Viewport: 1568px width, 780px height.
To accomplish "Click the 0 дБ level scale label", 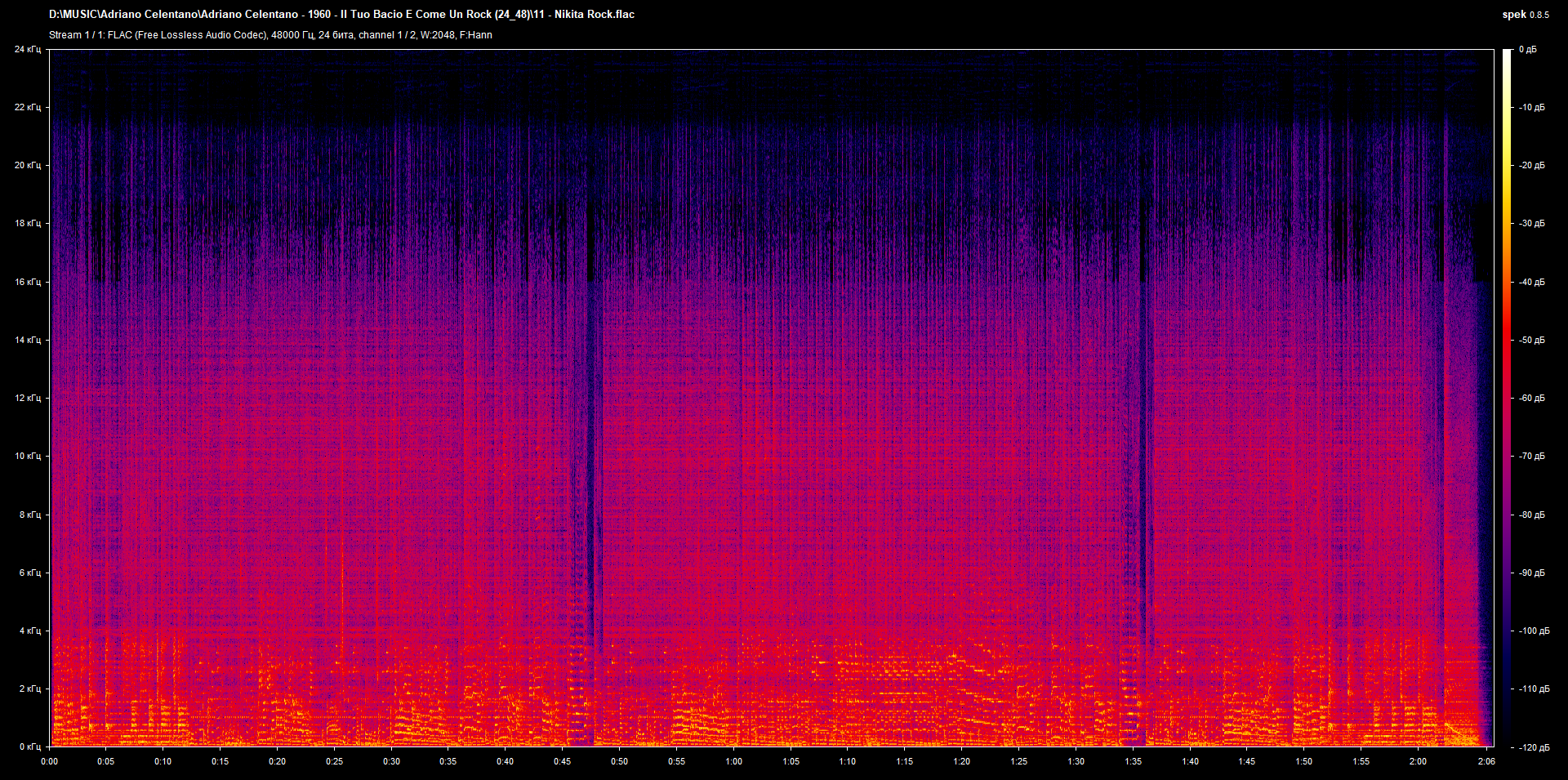I will click(1528, 50).
